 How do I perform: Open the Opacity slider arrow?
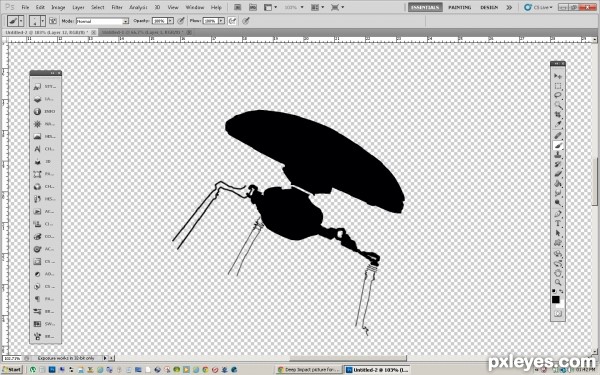[170, 21]
